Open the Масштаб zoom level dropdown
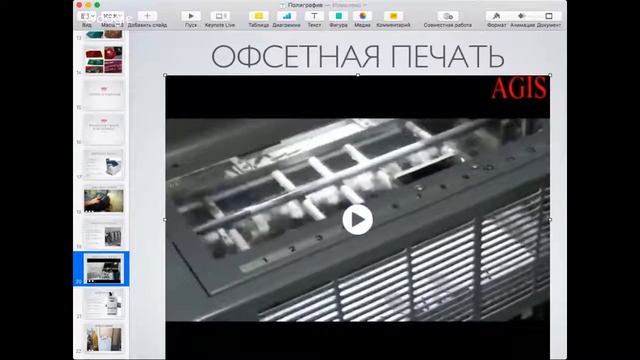 point(112,16)
